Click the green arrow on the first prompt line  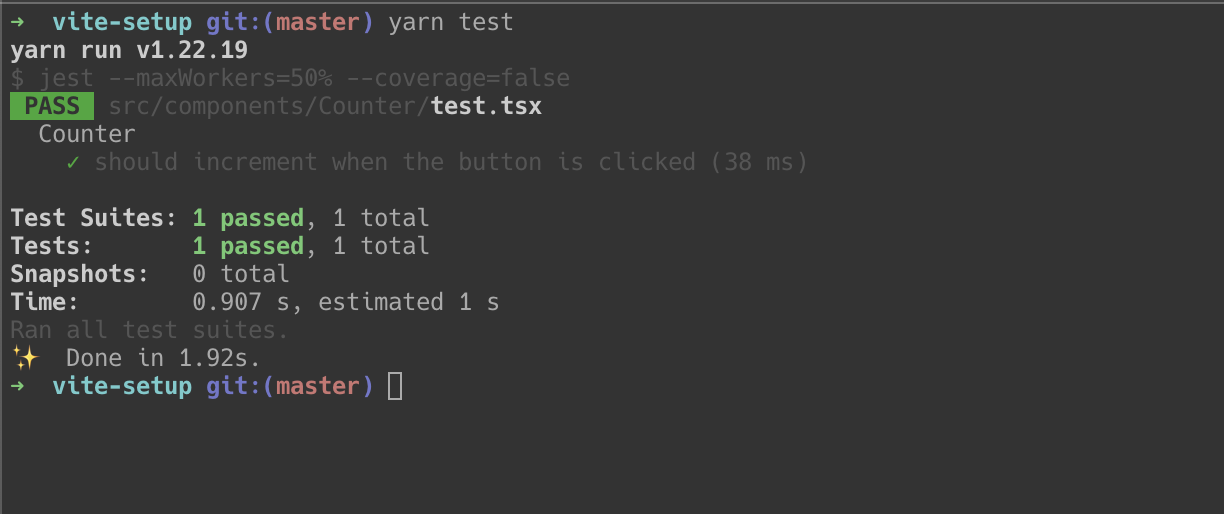click(x=18, y=22)
